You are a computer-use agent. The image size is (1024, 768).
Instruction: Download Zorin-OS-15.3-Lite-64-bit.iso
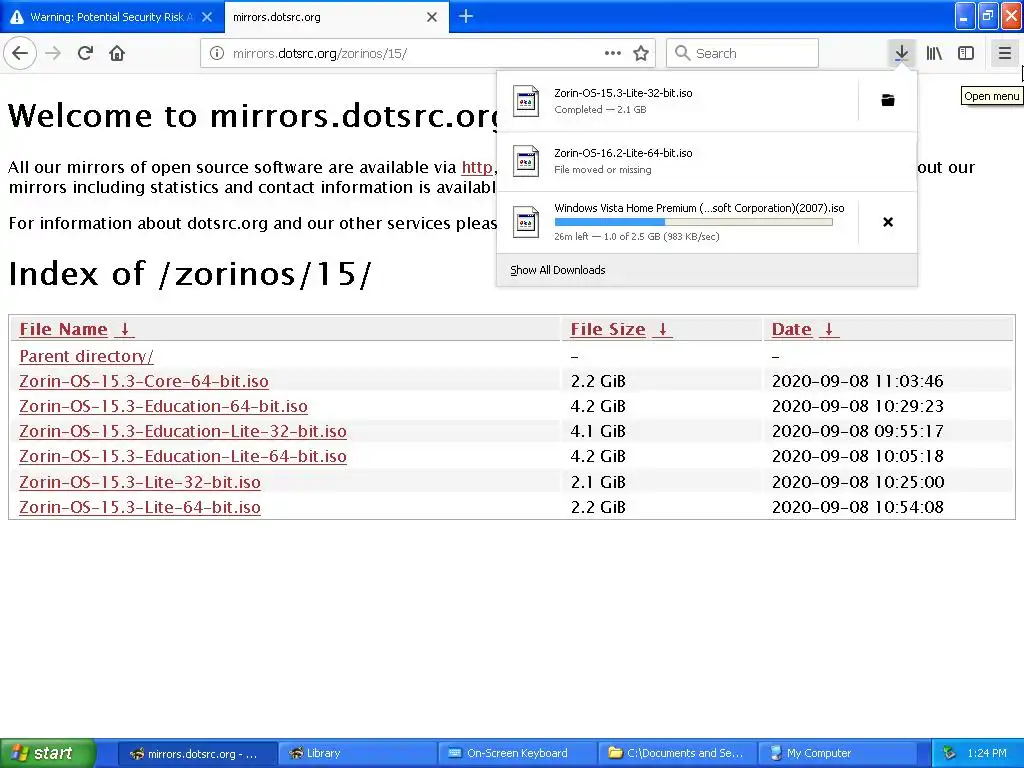(x=140, y=507)
